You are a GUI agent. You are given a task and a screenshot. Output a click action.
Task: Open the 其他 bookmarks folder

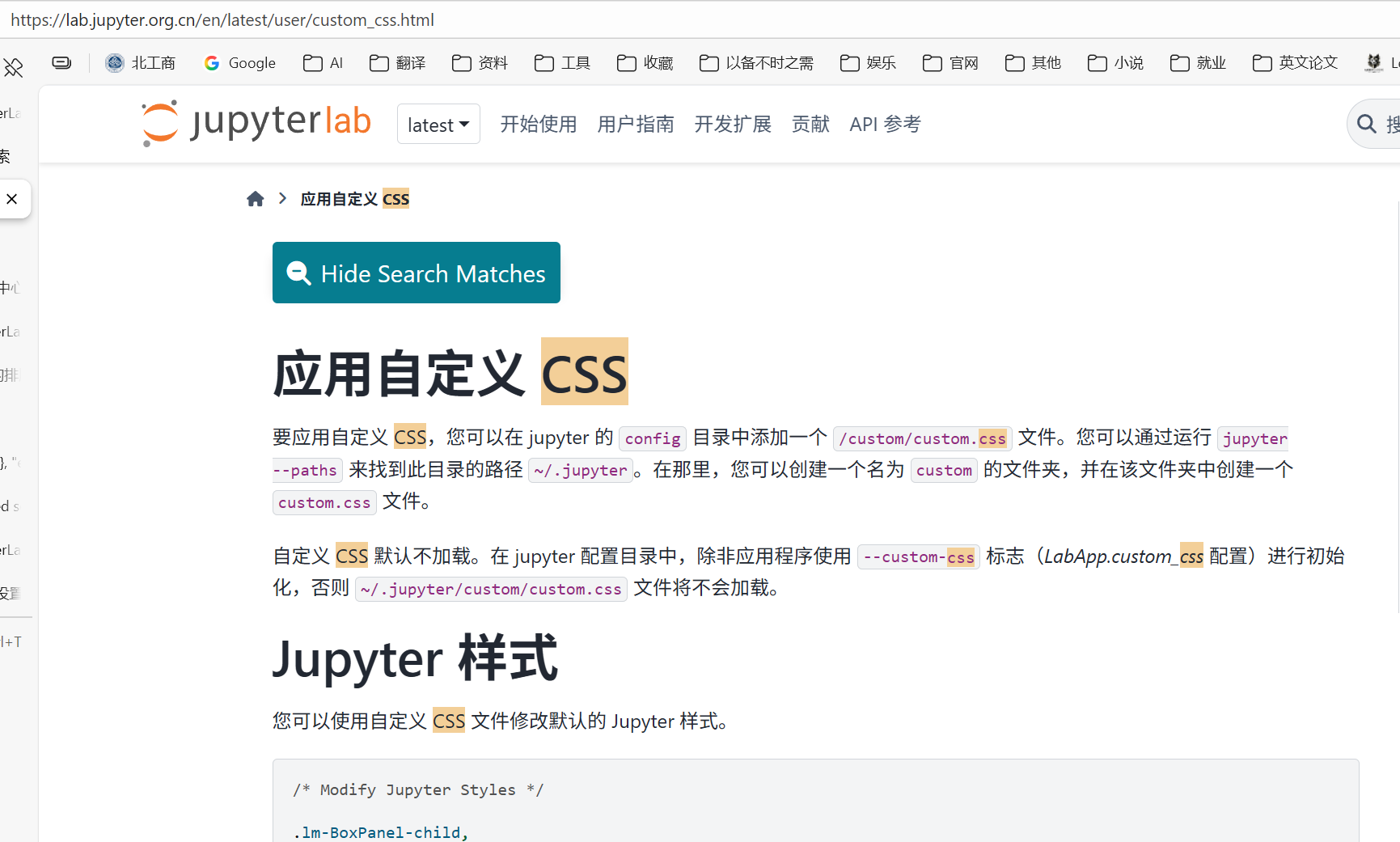tap(1034, 63)
